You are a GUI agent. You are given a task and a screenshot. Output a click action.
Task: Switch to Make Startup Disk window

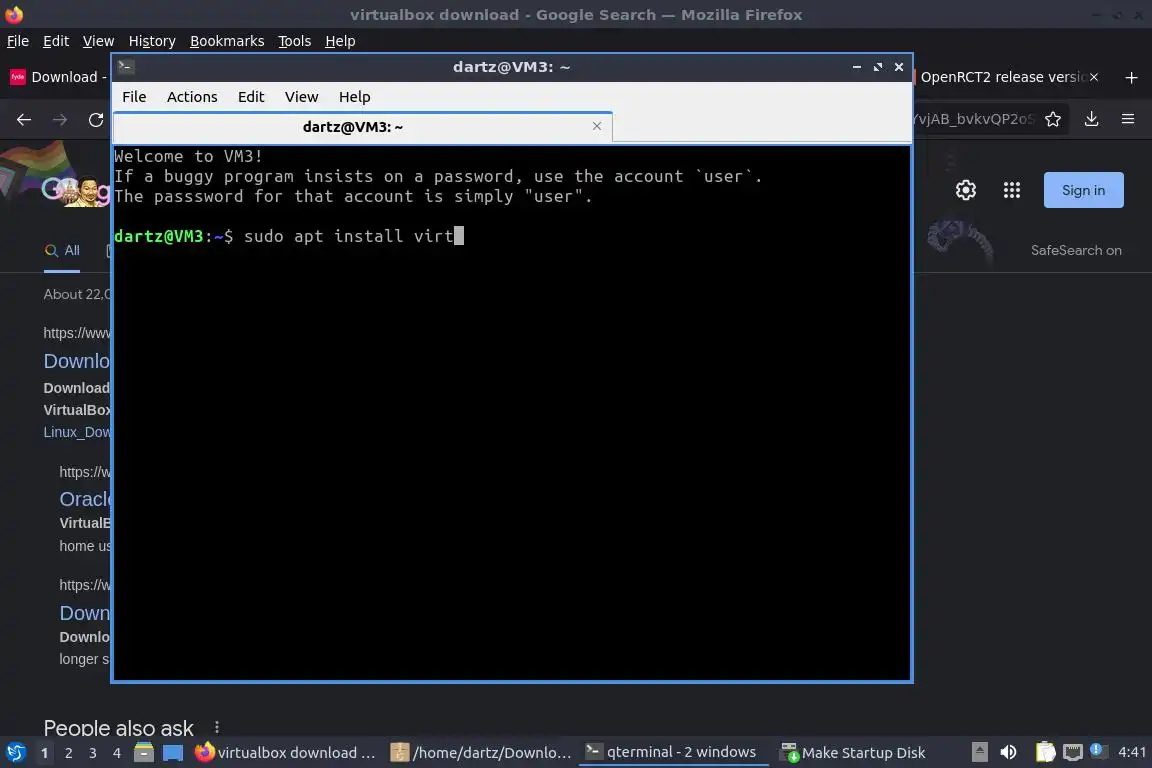click(854, 753)
